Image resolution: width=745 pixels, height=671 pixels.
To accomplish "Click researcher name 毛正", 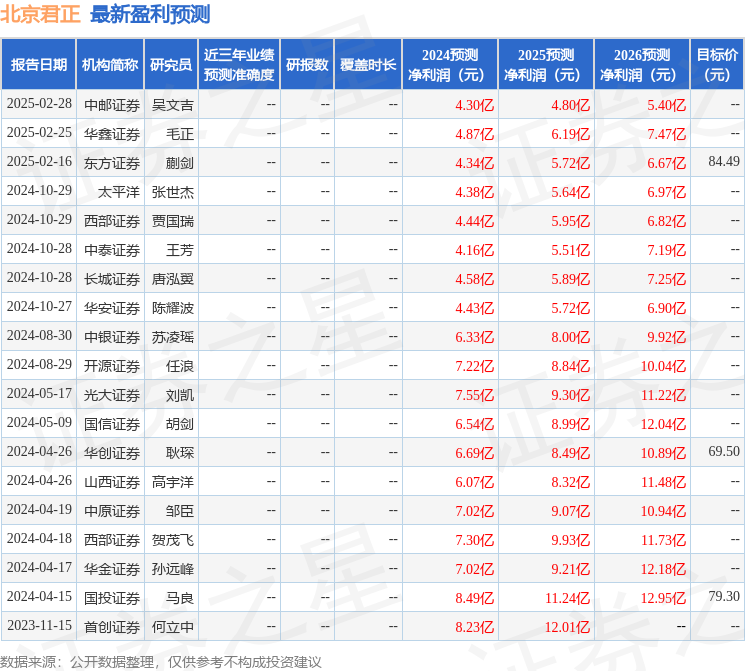I will pos(180,134).
